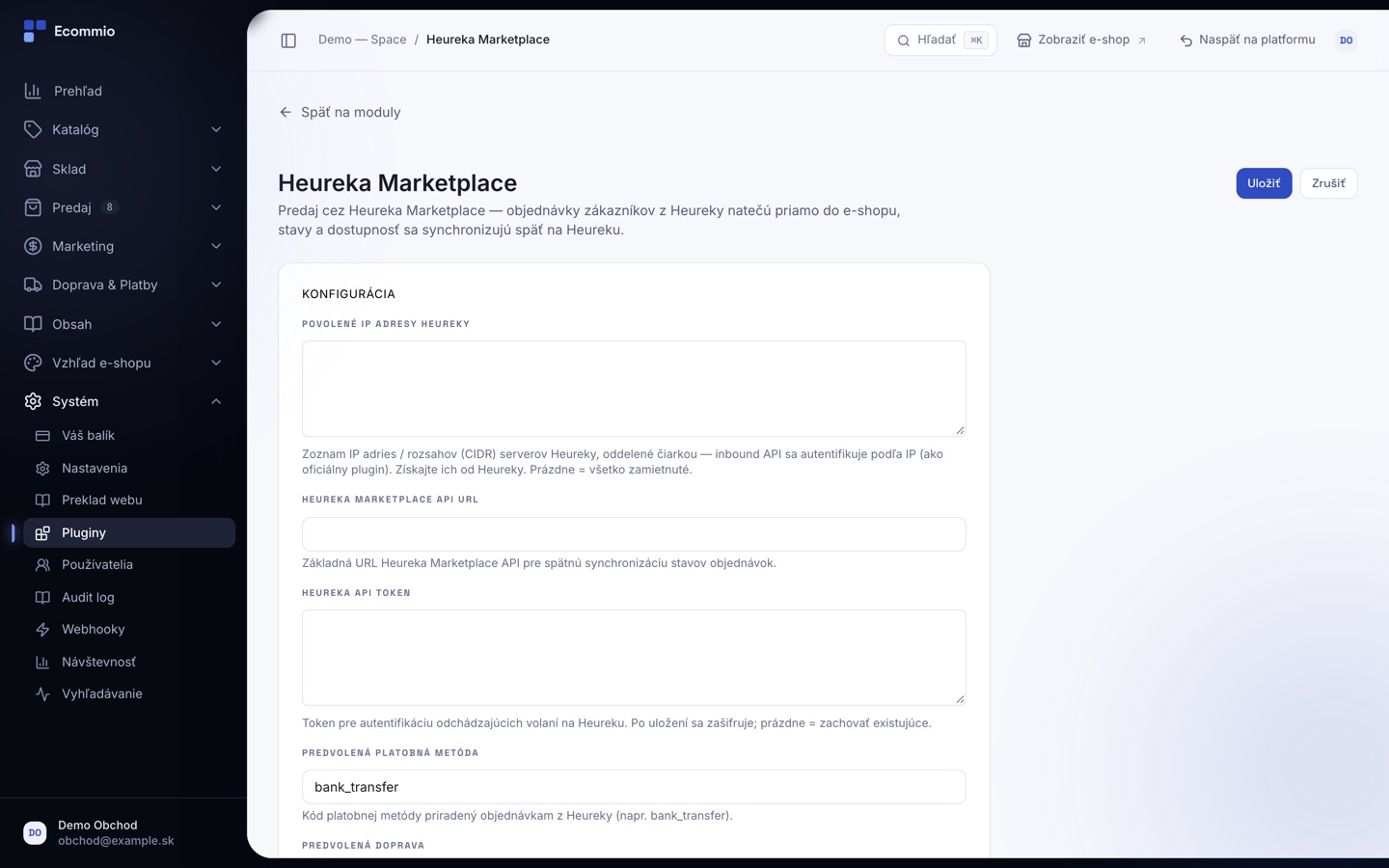The image size is (1389, 868).
Task: Expand the Predaj menu chevron
Action: pos(216,207)
